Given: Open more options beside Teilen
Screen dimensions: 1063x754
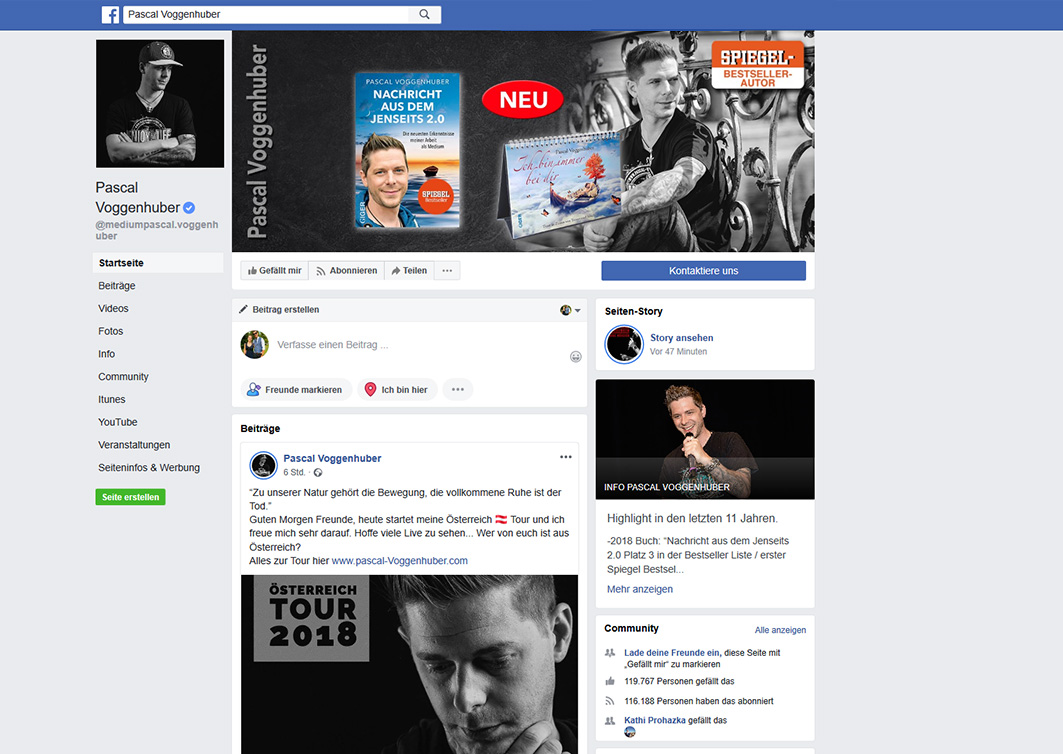Looking at the screenshot, I should pyautogui.click(x=447, y=271).
